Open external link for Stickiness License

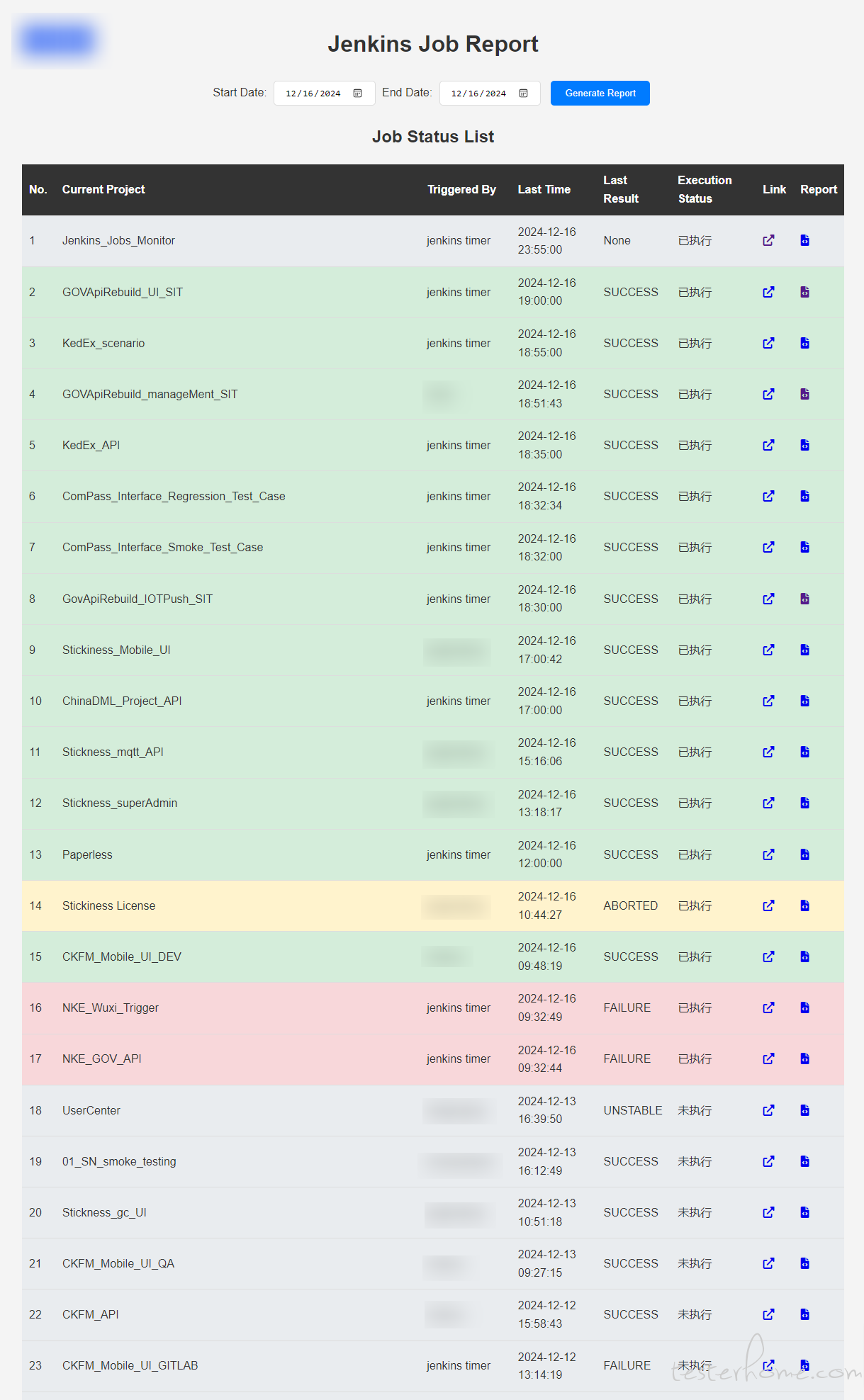[x=768, y=905]
